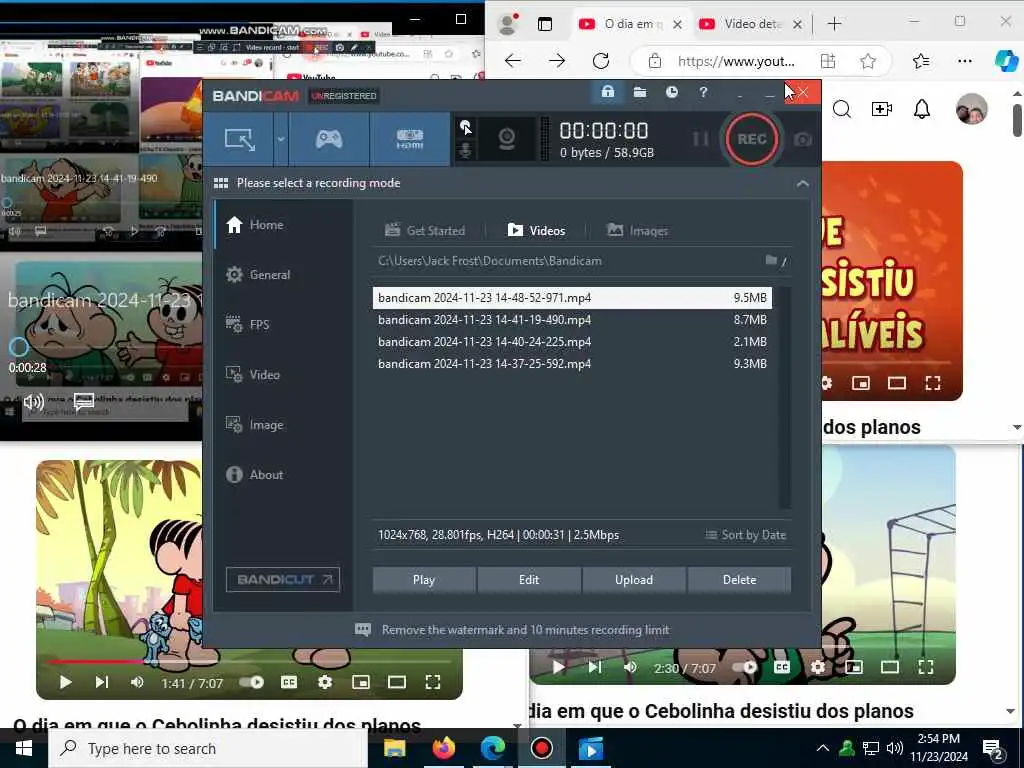Viewport: 1024px width, 768px height.
Task: Open Firefox from the taskbar
Action: point(443,748)
